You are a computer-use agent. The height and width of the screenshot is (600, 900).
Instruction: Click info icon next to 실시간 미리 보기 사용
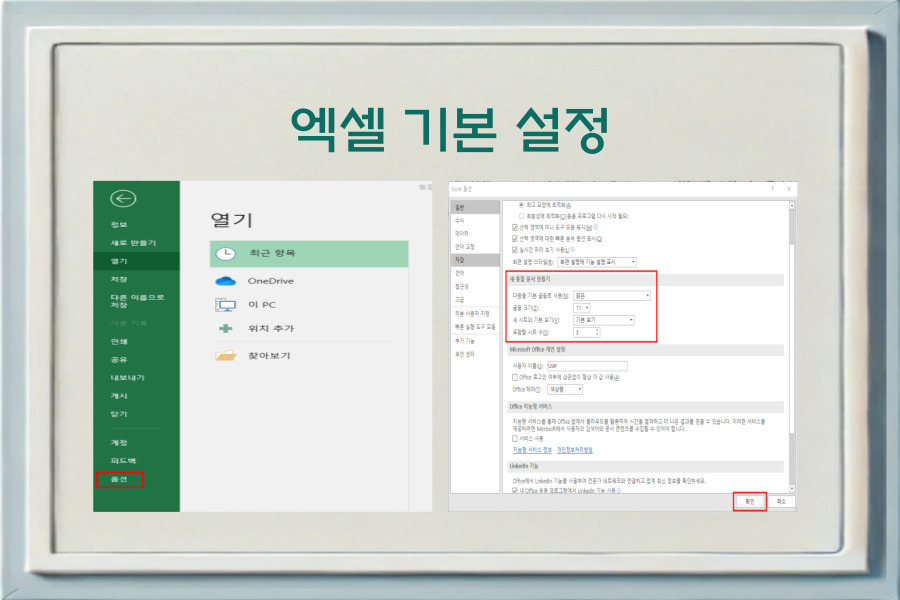(573, 250)
